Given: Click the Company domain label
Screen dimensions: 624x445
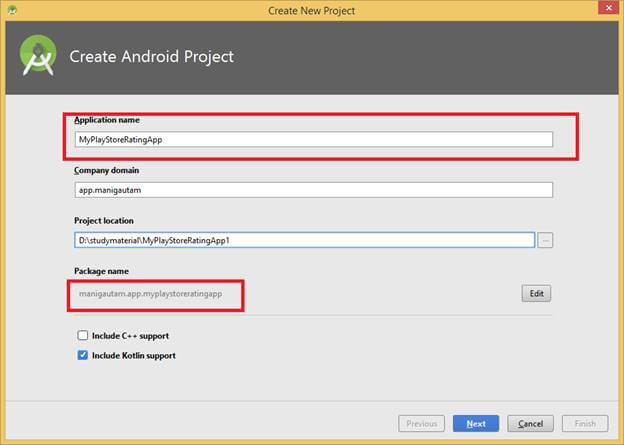Looking at the screenshot, I should click(106, 170).
